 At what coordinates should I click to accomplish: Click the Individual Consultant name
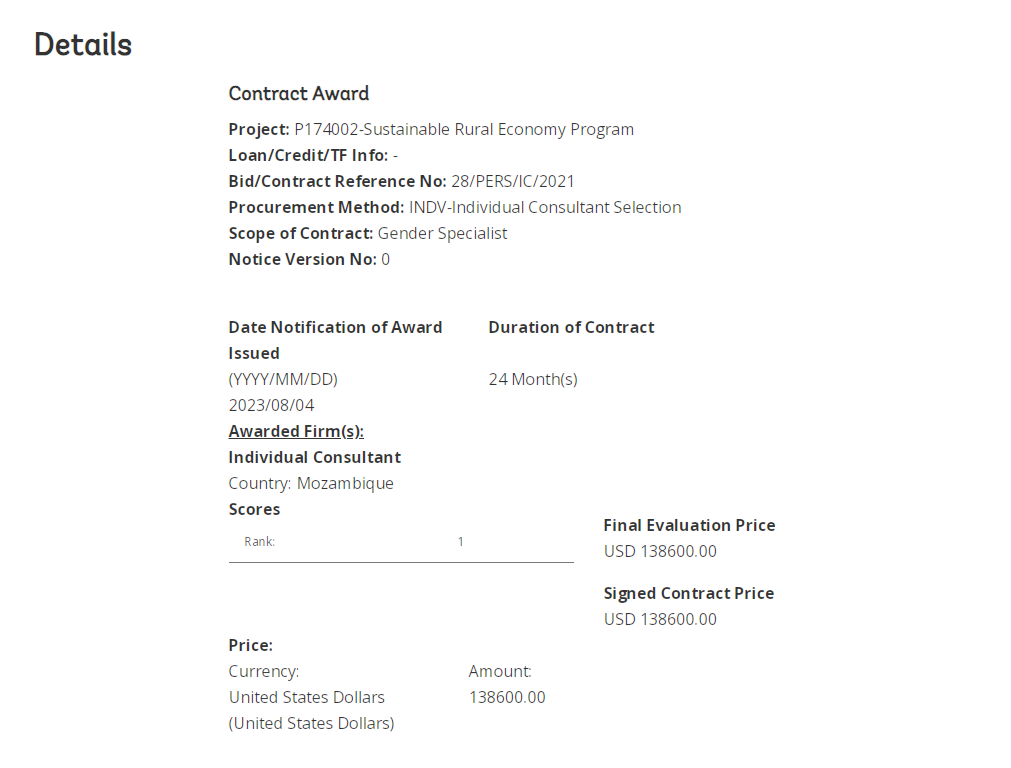click(314, 457)
